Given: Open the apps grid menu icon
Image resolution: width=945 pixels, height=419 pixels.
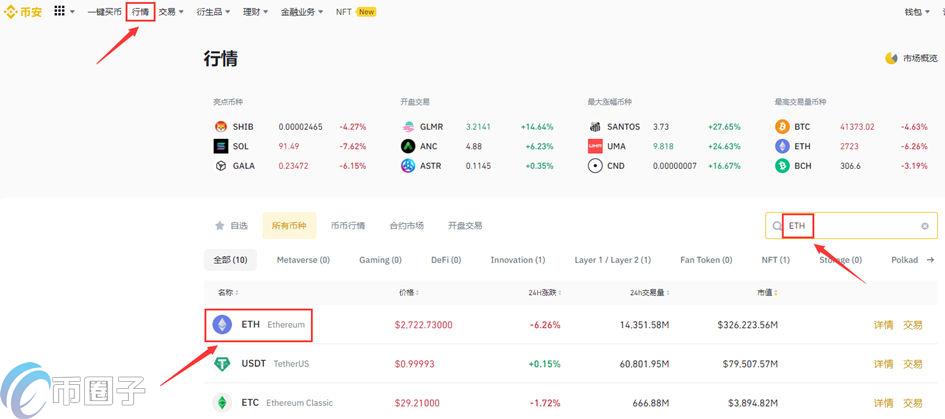Looking at the screenshot, I should tap(59, 11).
